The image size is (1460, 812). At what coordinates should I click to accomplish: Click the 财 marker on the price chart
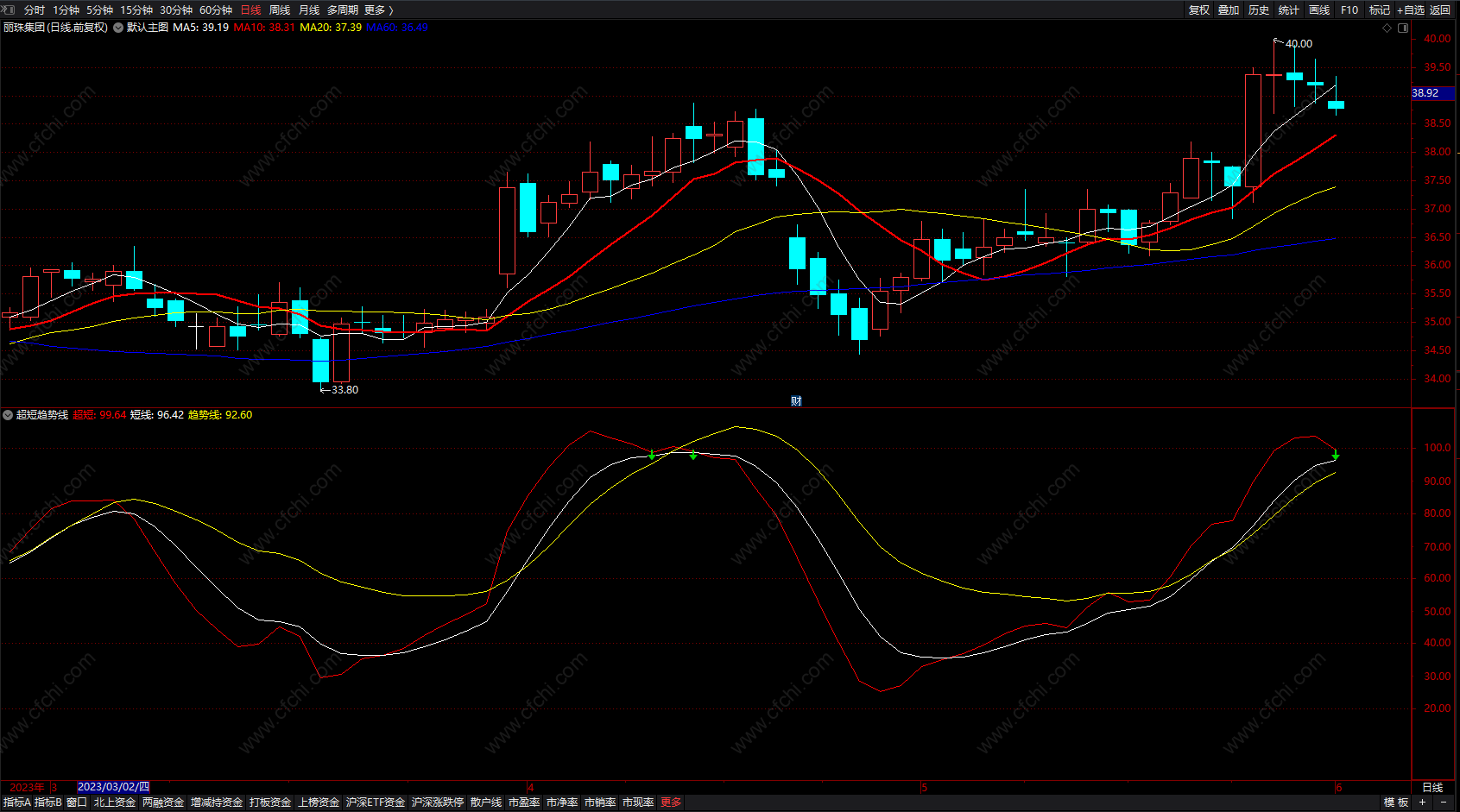pyautogui.click(x=796, y=400)
